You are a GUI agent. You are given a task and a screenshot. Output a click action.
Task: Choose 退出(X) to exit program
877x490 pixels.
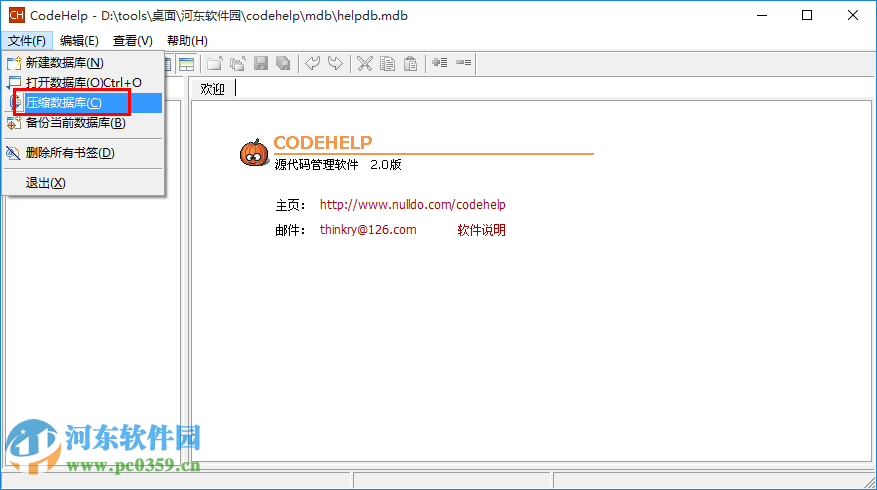[x=84, y=183]
